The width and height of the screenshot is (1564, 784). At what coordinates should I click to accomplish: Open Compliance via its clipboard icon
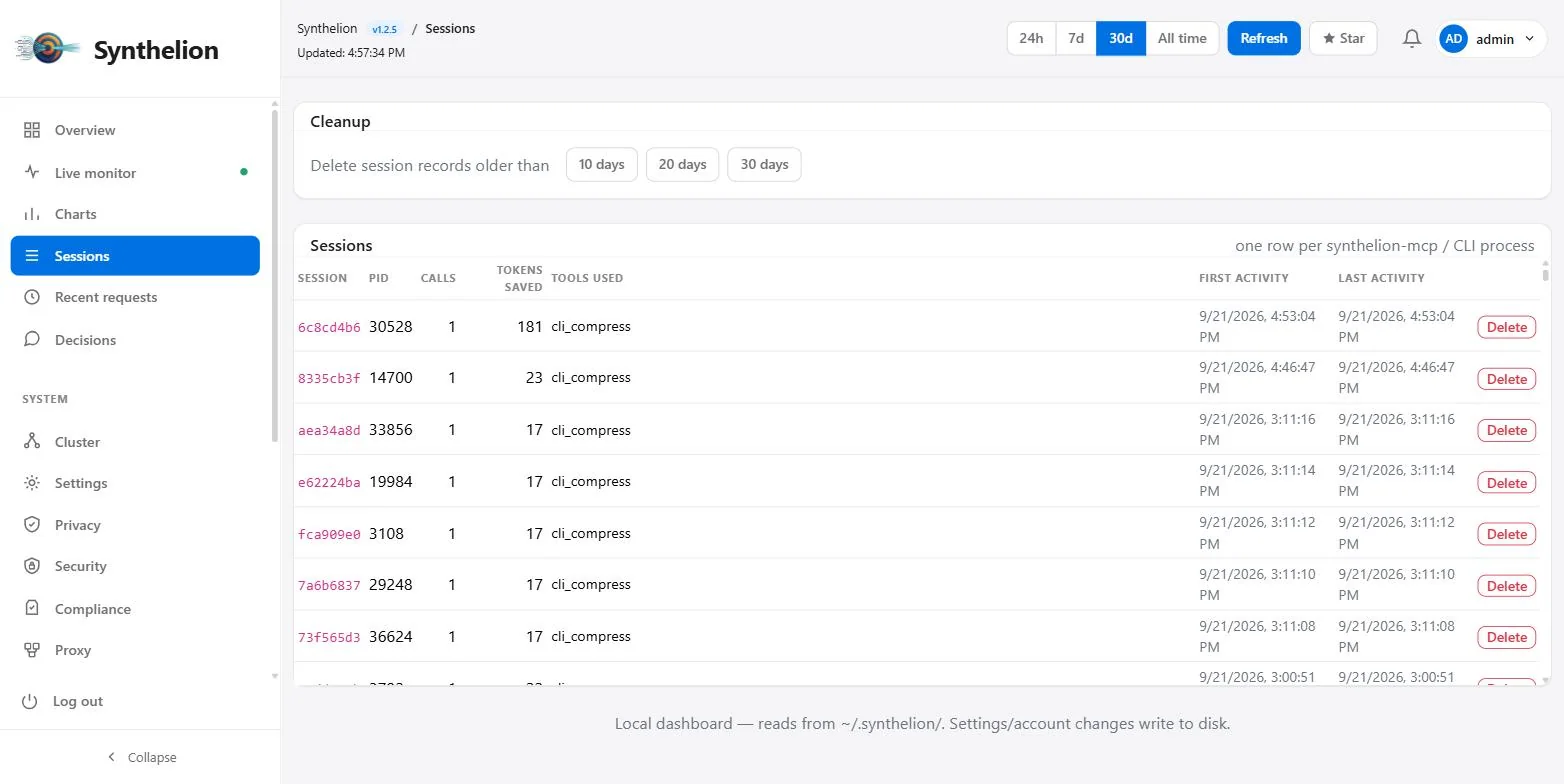pos(32,608)
